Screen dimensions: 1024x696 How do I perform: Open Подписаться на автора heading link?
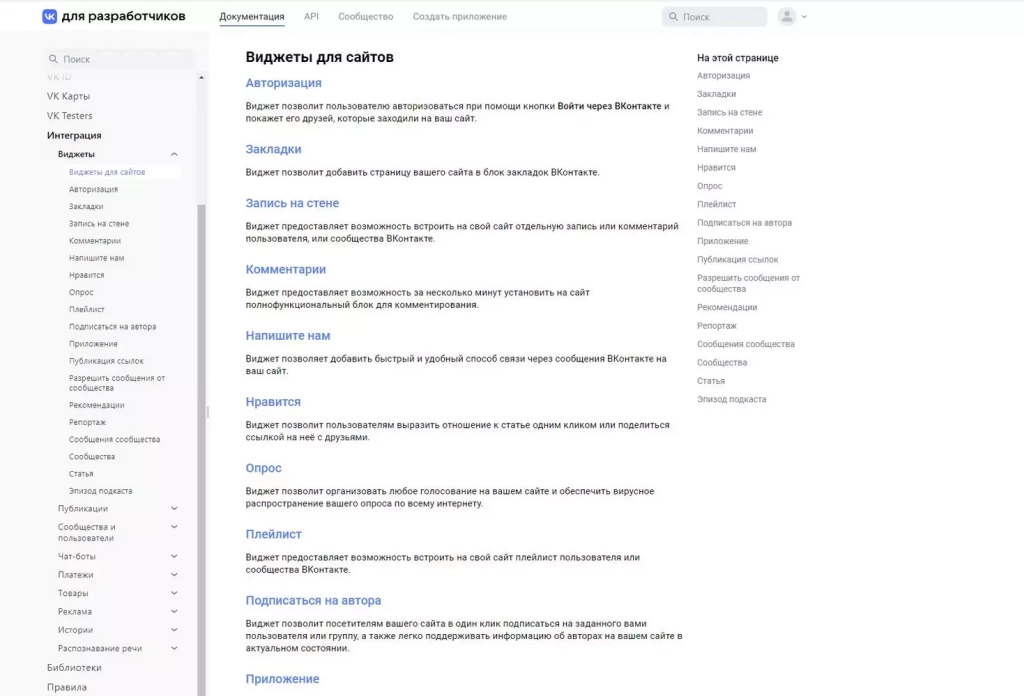313,600
